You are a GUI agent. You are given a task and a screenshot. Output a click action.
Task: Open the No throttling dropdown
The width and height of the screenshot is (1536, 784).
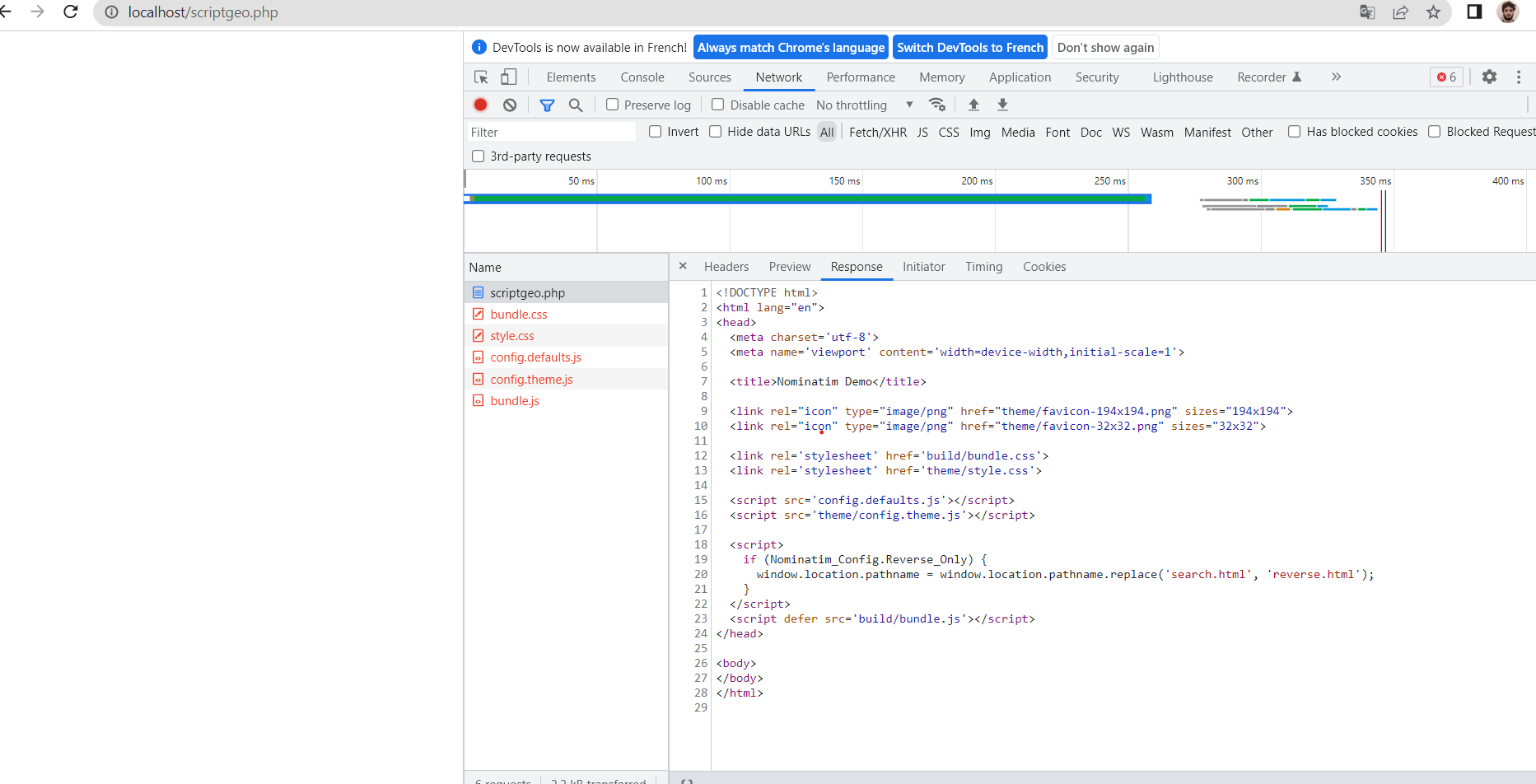click(865, 105)
